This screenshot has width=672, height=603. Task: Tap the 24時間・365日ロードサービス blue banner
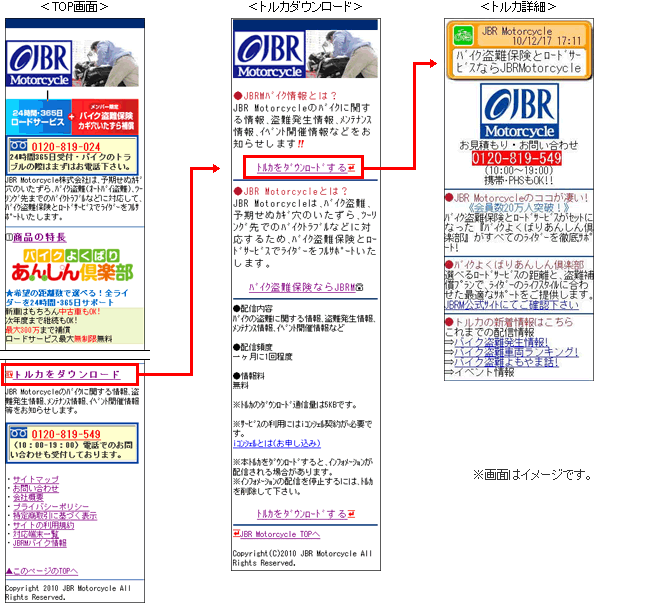38,117
